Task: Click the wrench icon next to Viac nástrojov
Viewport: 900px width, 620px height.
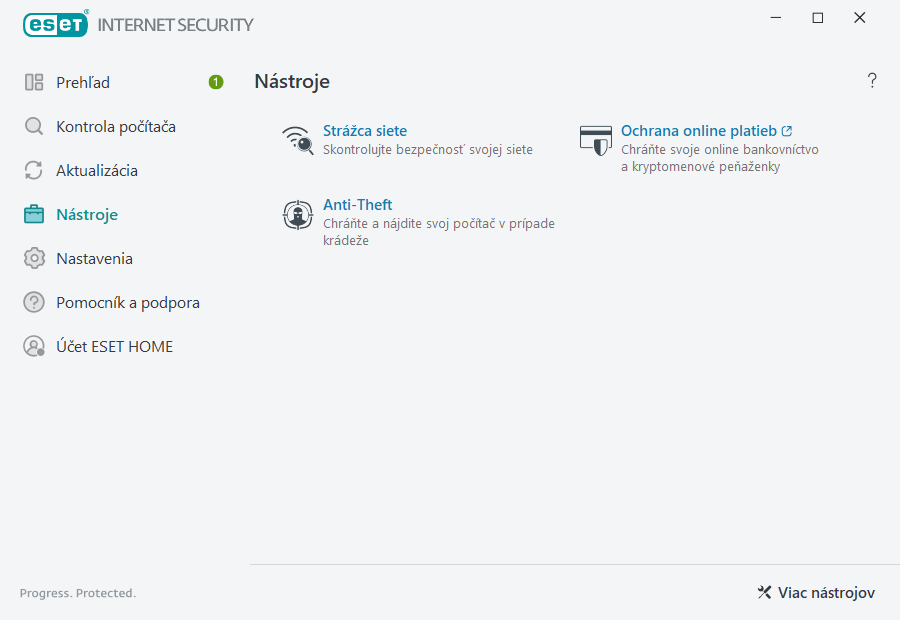Action: (764, 592)
